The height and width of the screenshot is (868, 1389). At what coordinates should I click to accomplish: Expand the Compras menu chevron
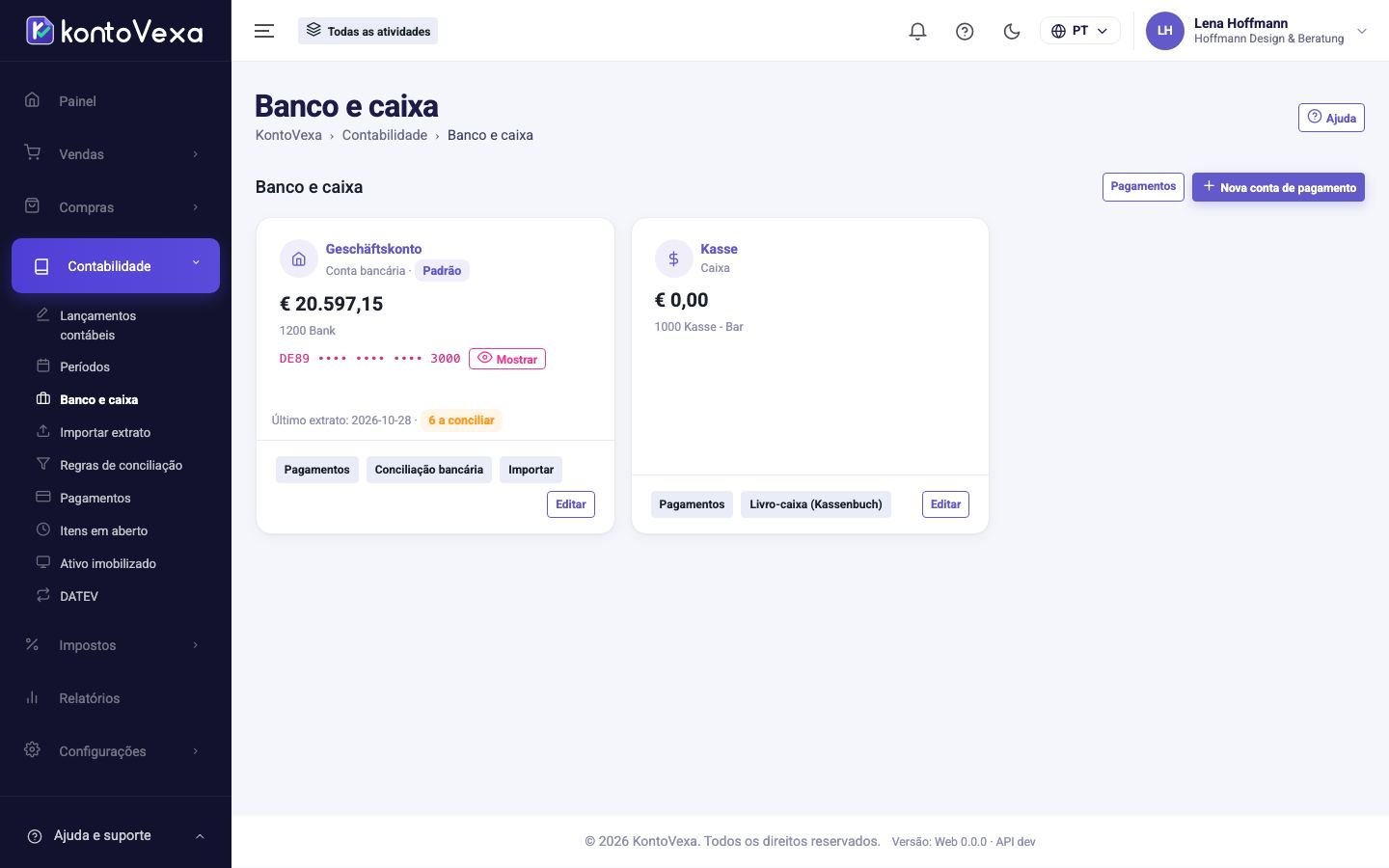tap(196, 207)
